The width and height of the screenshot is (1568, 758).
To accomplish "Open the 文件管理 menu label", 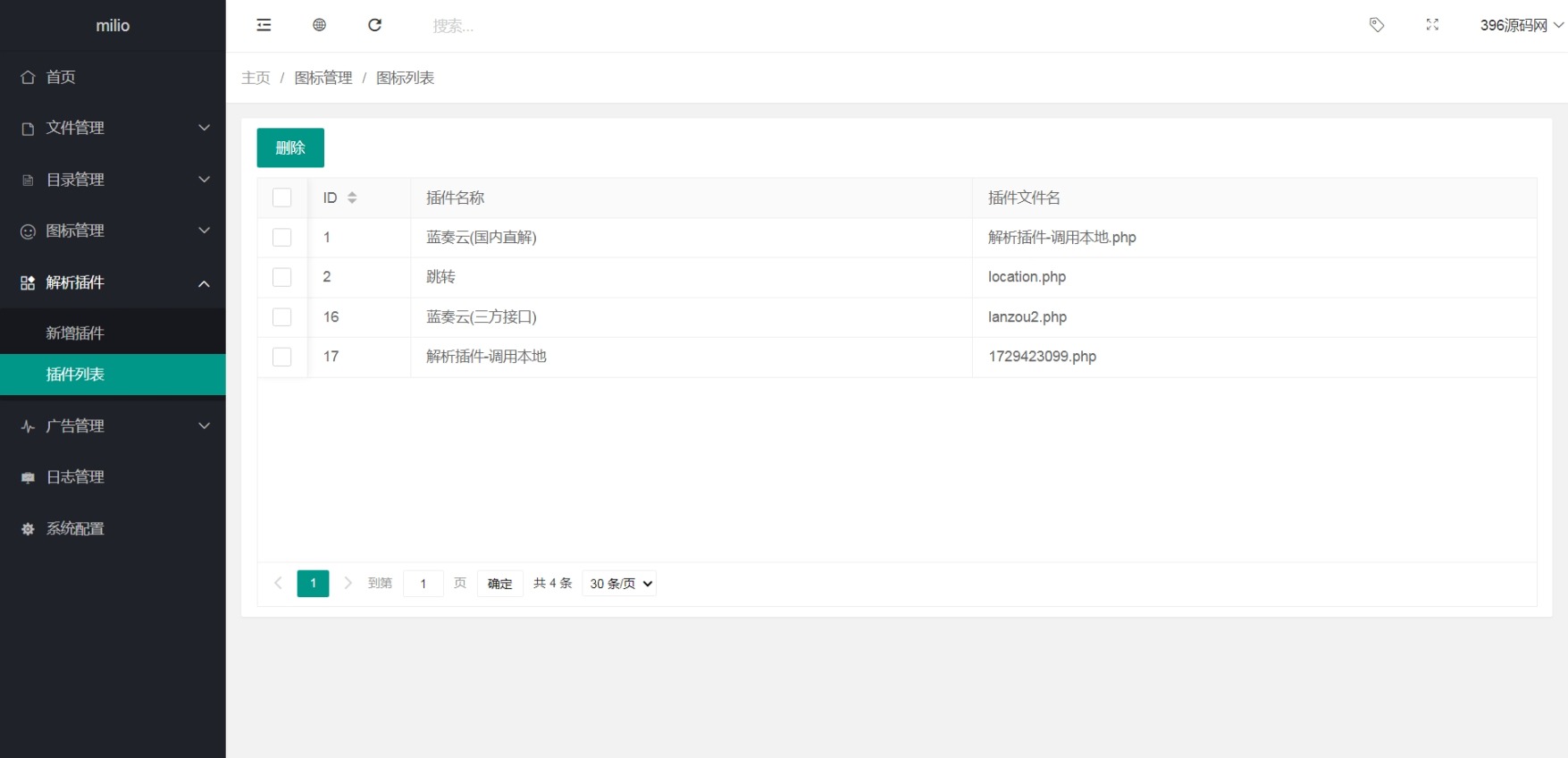I will [75, 128].
